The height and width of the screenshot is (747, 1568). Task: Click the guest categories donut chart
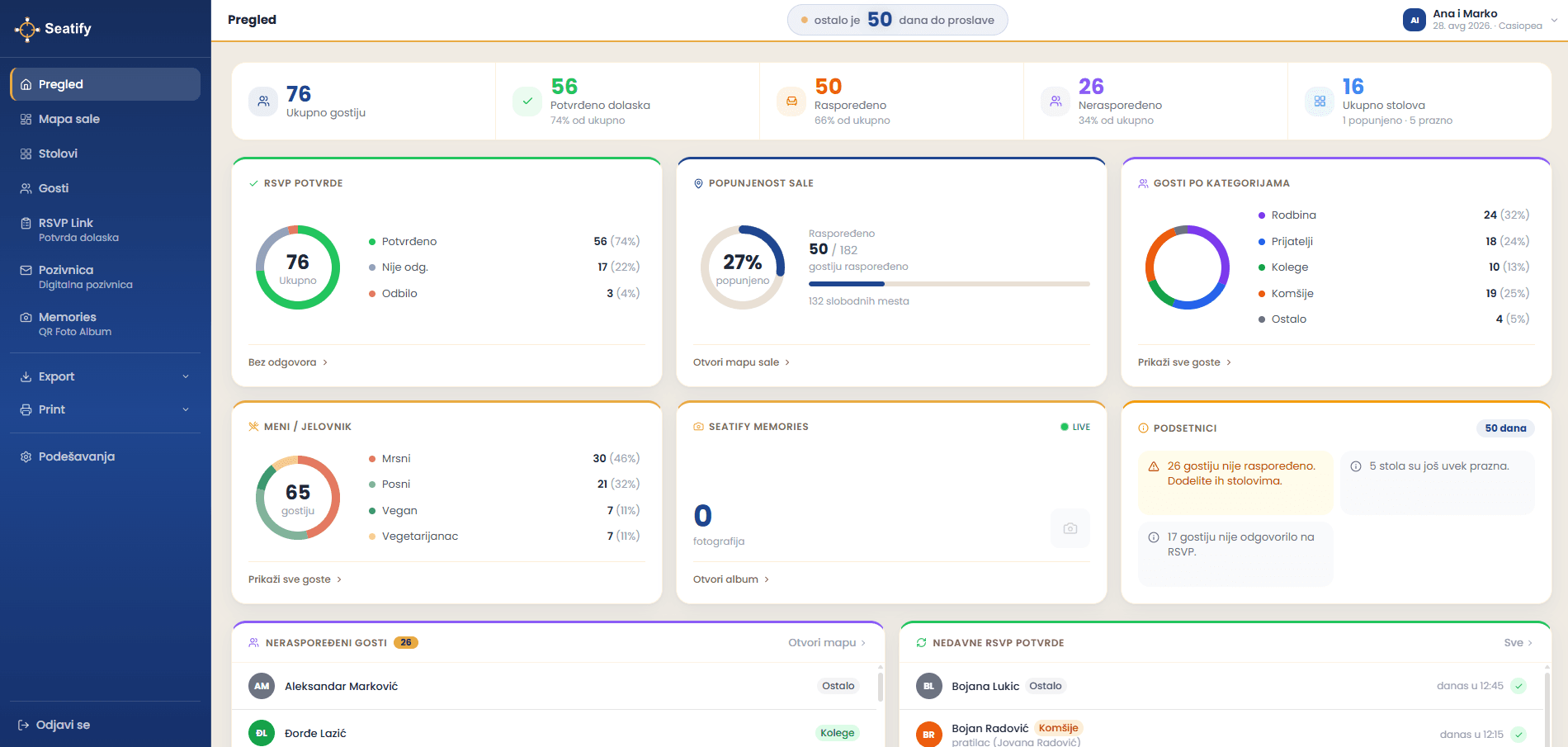click(1188, 267)
